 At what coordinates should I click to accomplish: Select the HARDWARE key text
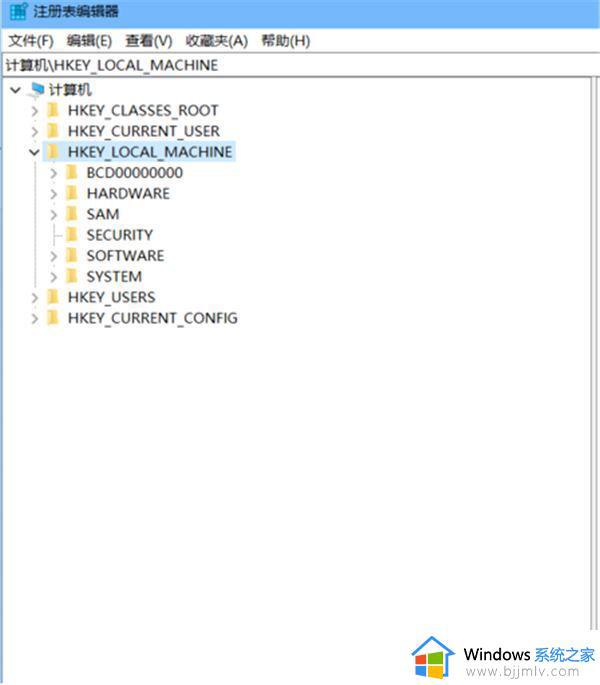point(128,194)
